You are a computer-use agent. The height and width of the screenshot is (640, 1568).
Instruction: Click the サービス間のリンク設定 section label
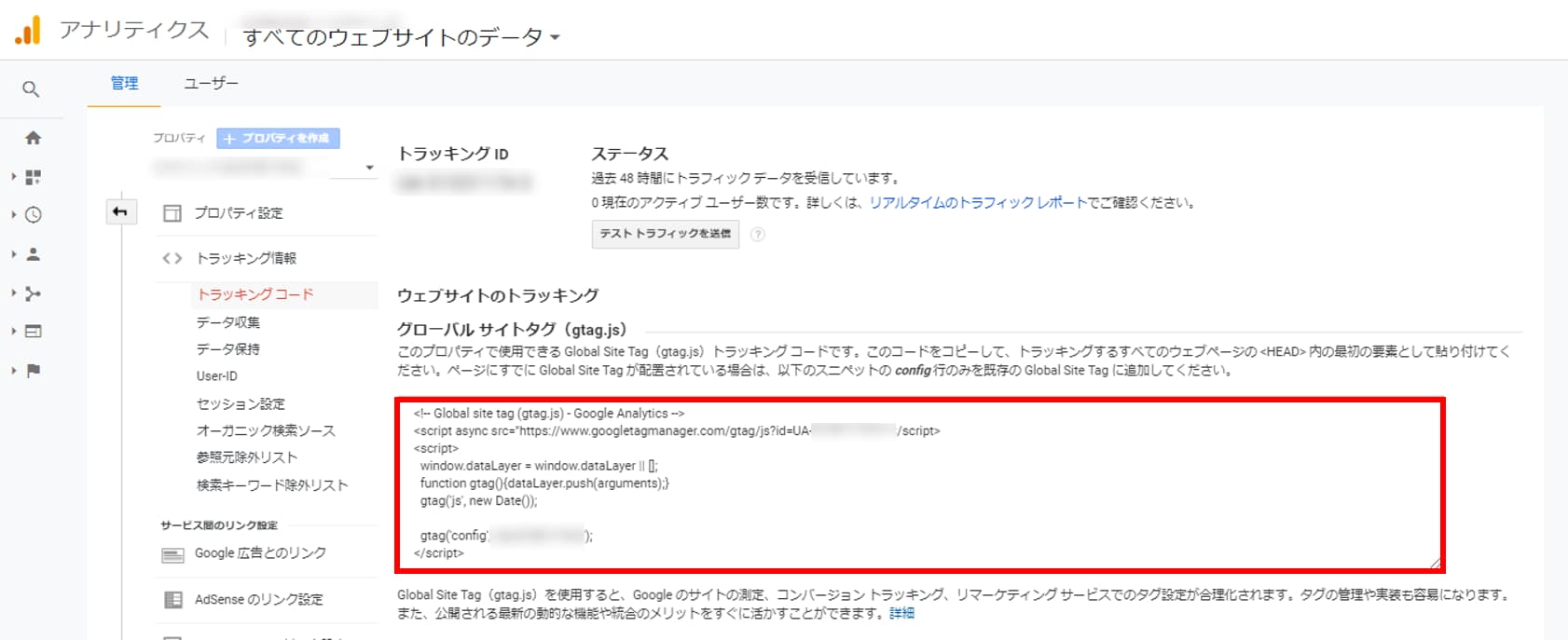219,525
